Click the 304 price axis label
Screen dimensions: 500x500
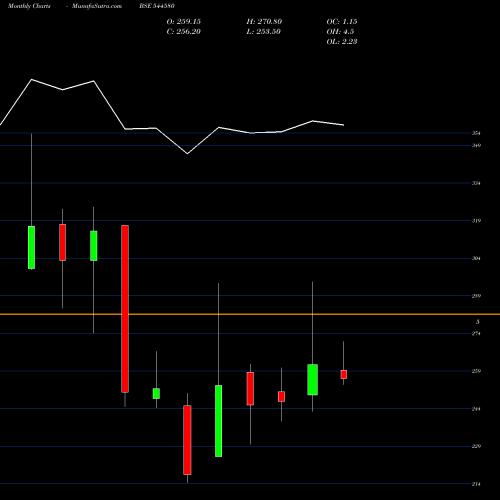click(476, 258)
